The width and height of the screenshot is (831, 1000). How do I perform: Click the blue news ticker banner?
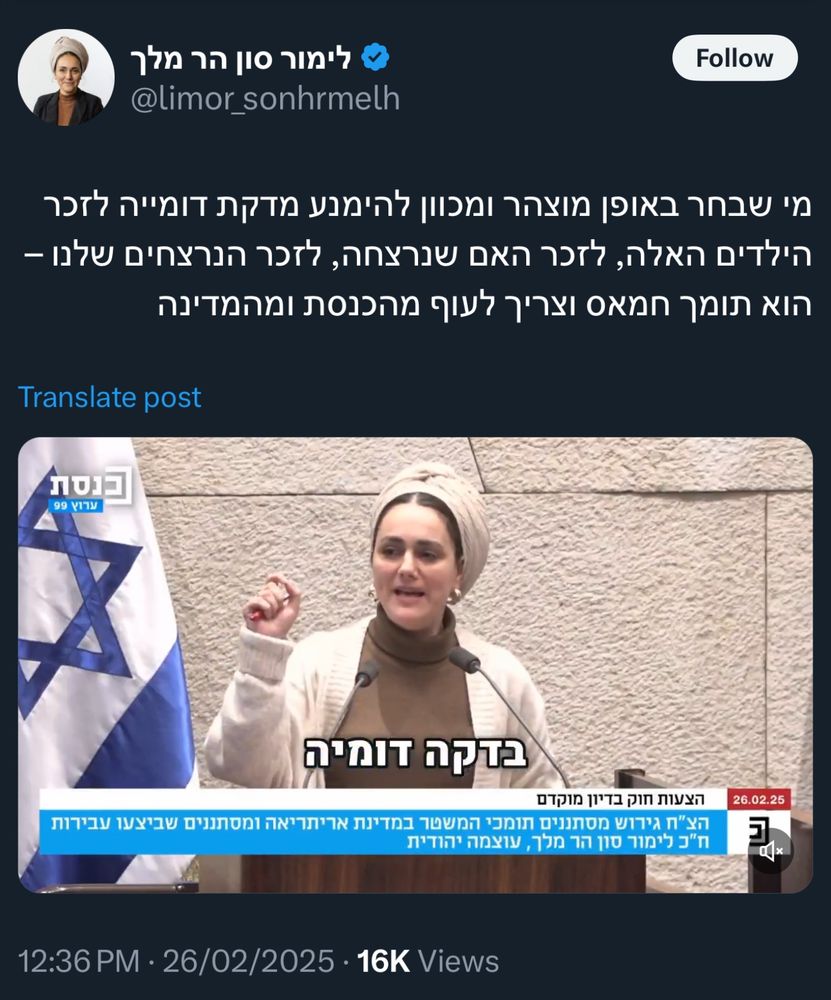tap(385, 832)
